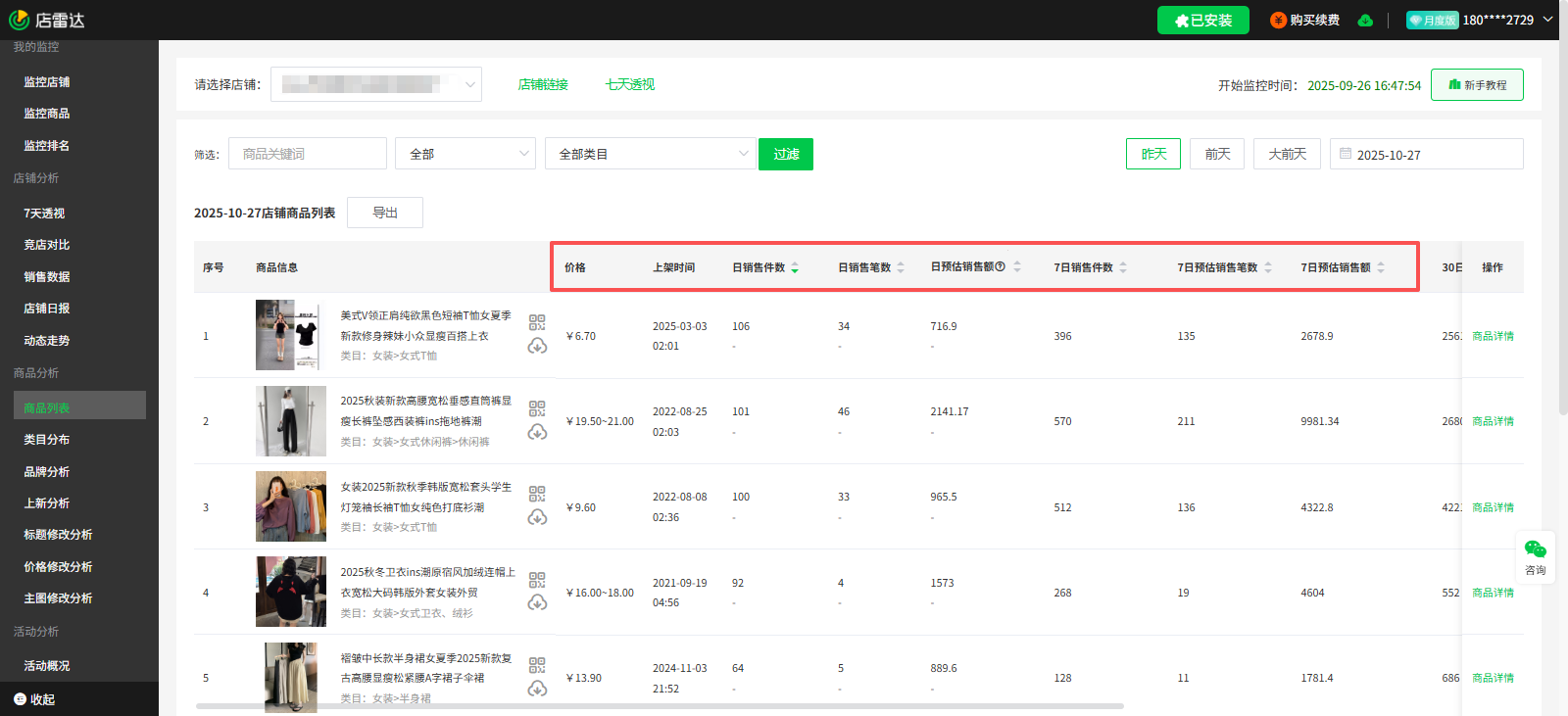Show QR code for 2025秋冬卫衣 product
1568x716 pixels.
click(x=537, y=580)
